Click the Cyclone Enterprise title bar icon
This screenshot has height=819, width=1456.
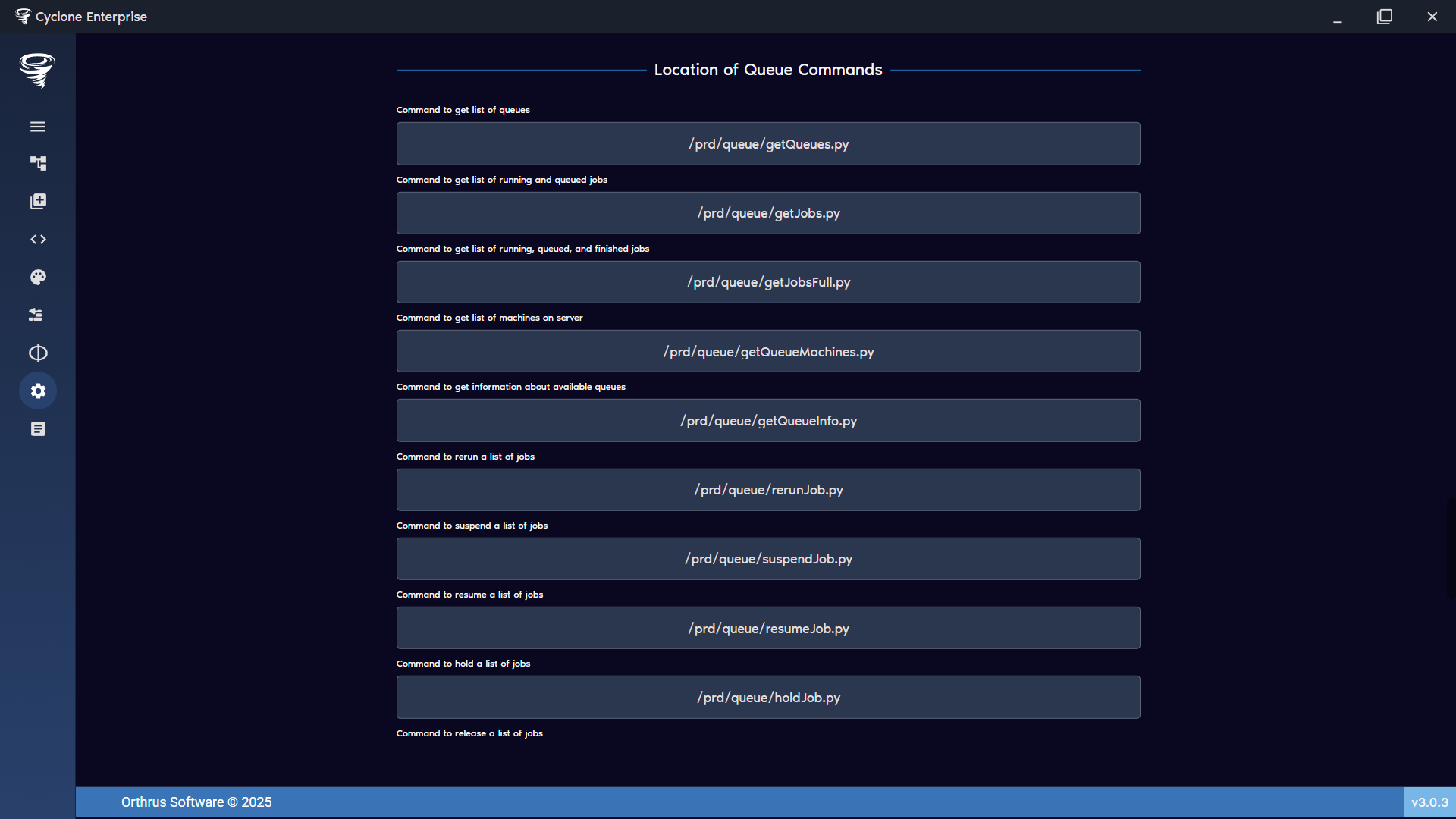(x=23, y=15)
